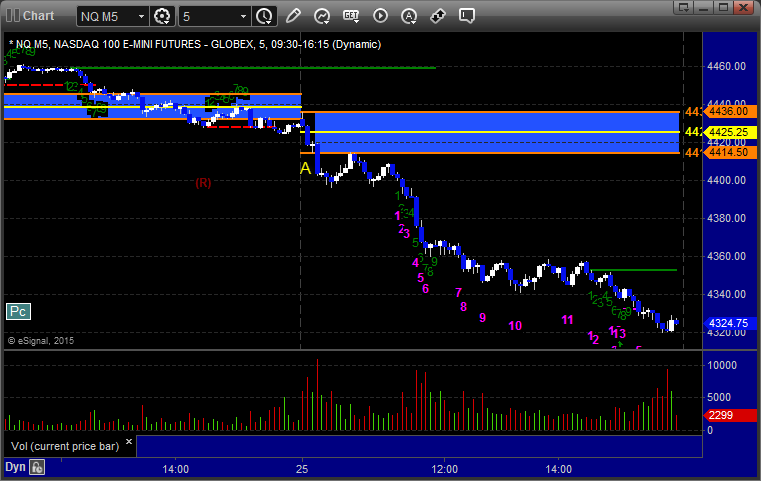
Task: Click the 5000 volume axis label
Action: pos(719,398)
